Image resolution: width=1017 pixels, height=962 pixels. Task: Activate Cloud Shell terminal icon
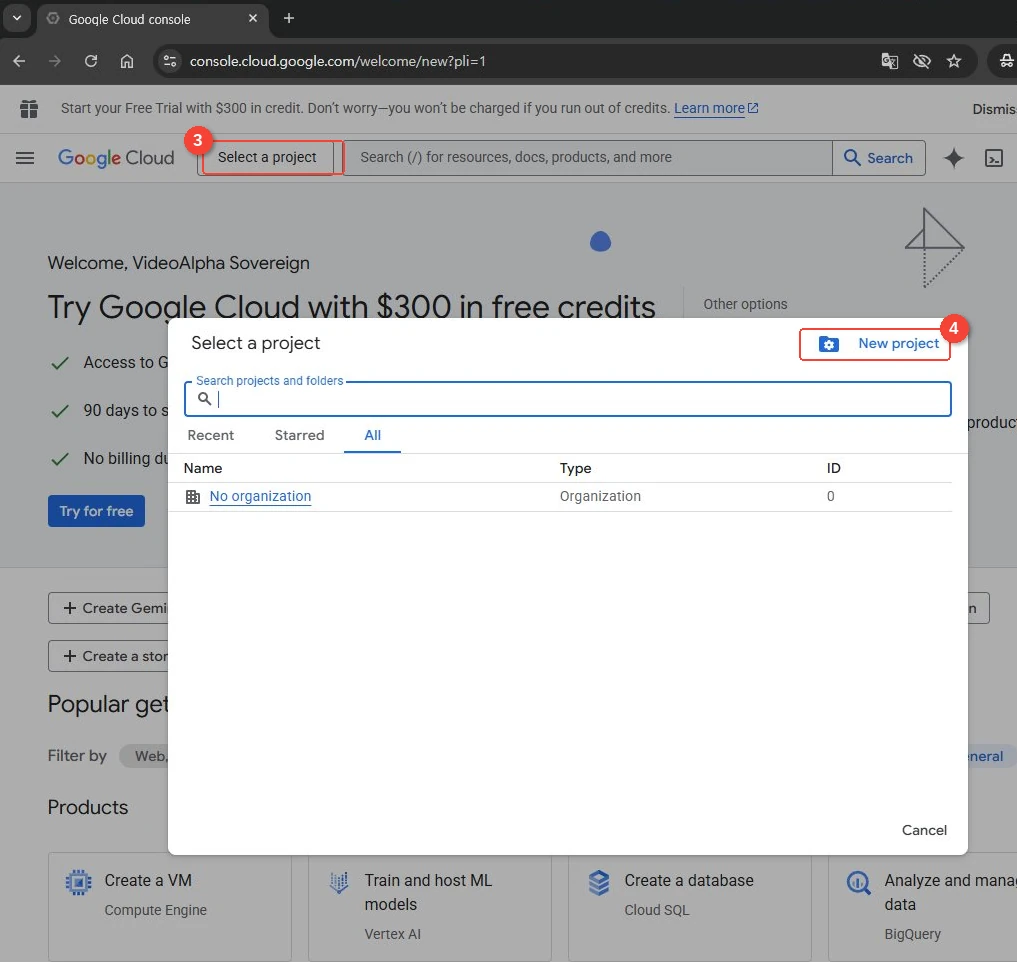[x=994, y=158]
